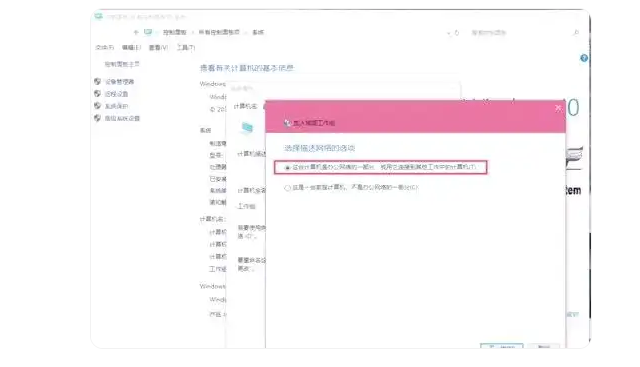The width and height of the screenshot is (640, 367).
Task: Select the radio option highlighted in red: computer is part of a network
Action: pyautogui.click(x=287, y=167)
